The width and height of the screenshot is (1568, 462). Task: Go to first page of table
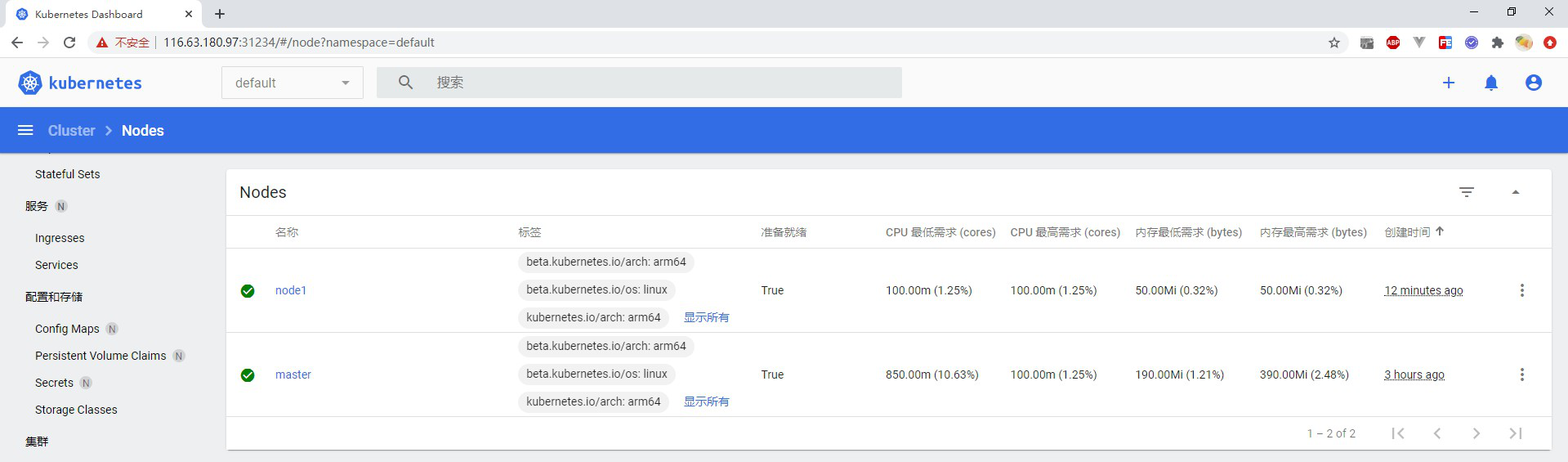pyautogui.click(x=1398, y=433)
